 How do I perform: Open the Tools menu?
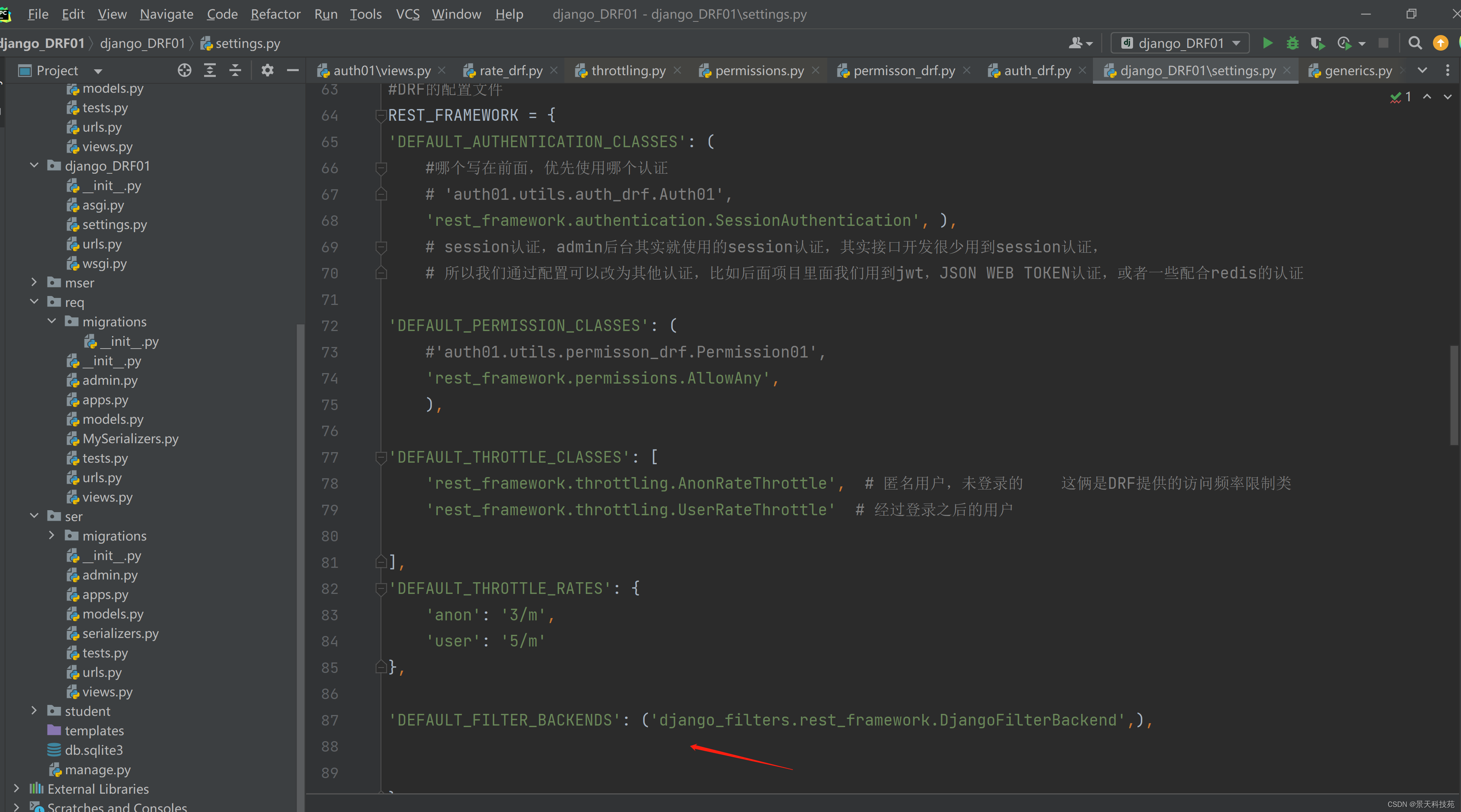pos(365,14)
